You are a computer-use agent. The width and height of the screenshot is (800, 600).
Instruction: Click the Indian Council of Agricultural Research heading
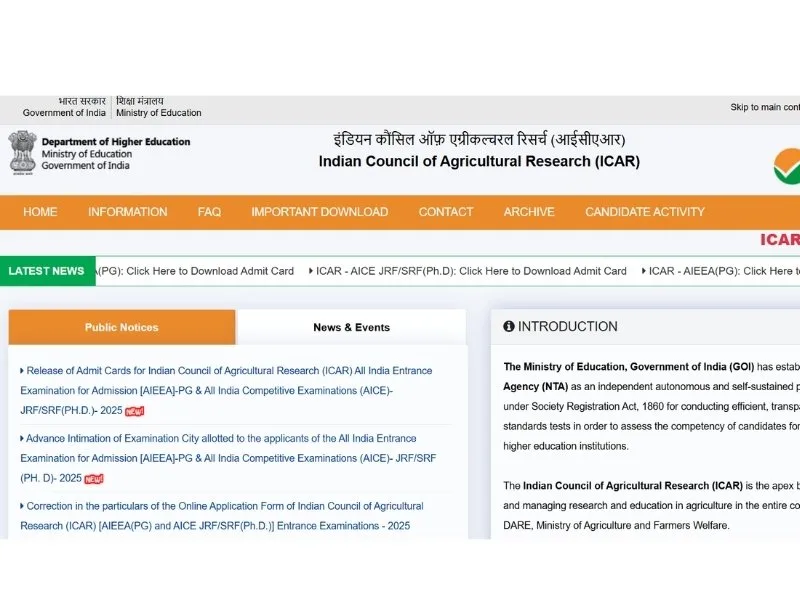[479, 161]
